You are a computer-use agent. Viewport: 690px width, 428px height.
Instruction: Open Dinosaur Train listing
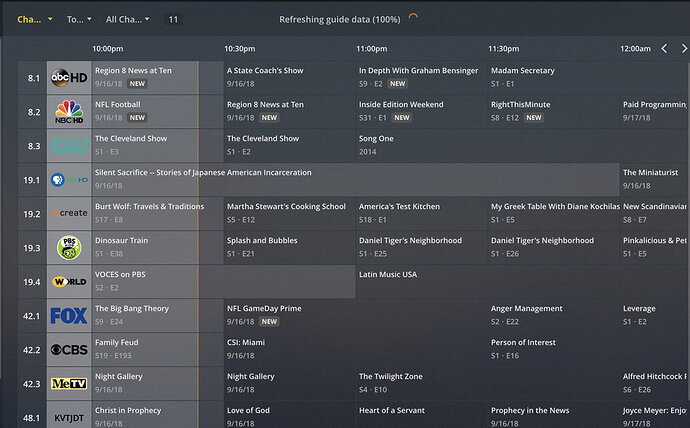pyautogui.click(x=158, y=248)
